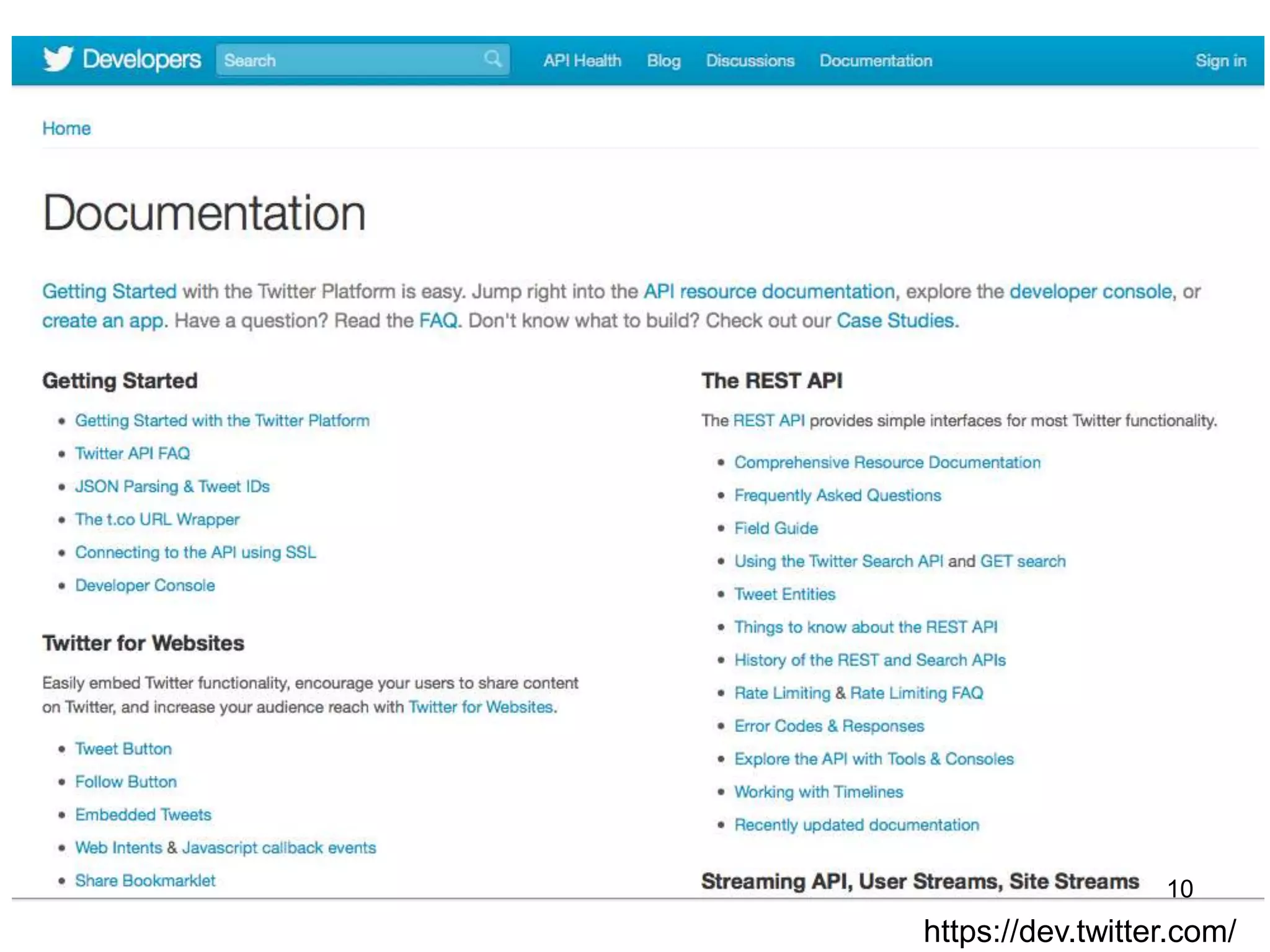
Task: Click the Sign in link
Action: [1220, 61]
